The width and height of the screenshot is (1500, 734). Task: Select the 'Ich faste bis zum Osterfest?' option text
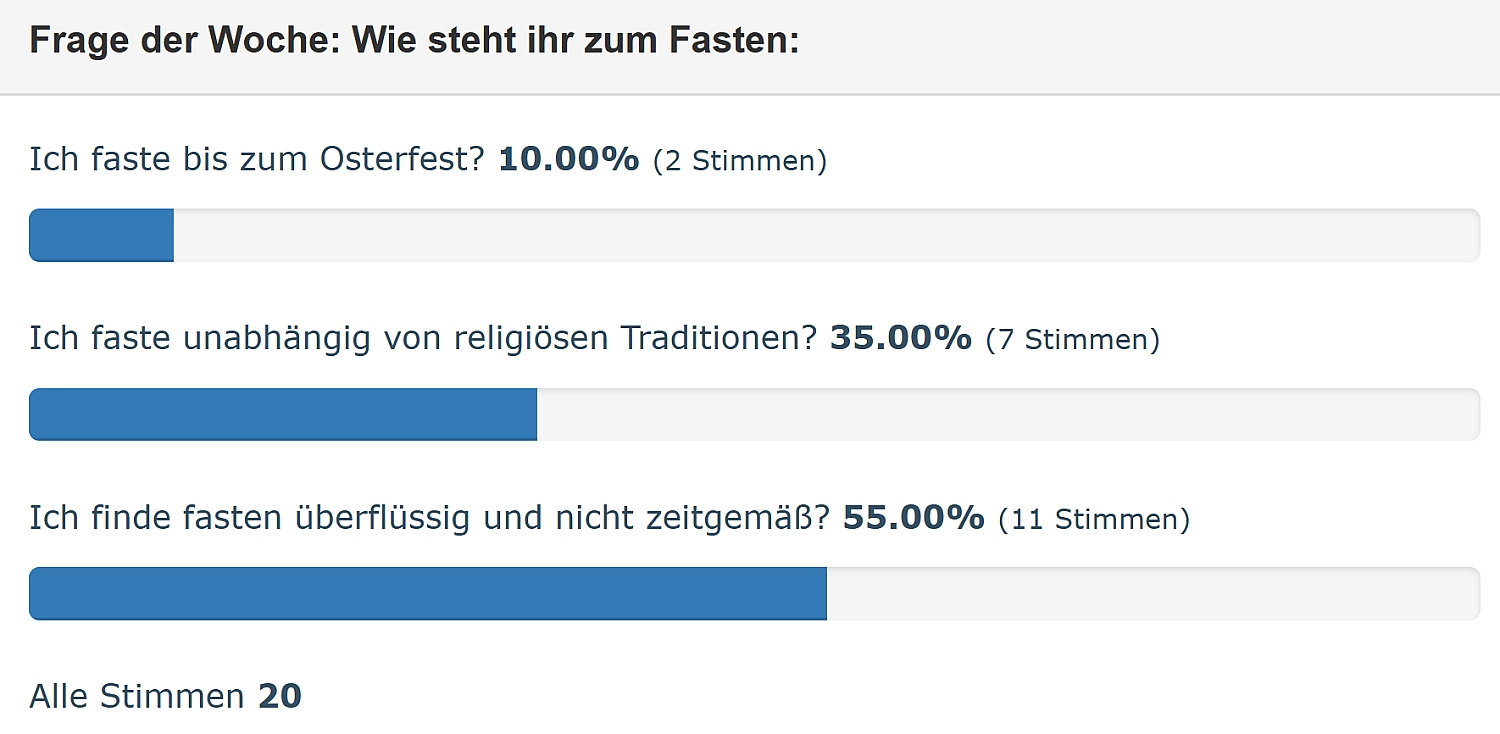click(x=257, y=160)
